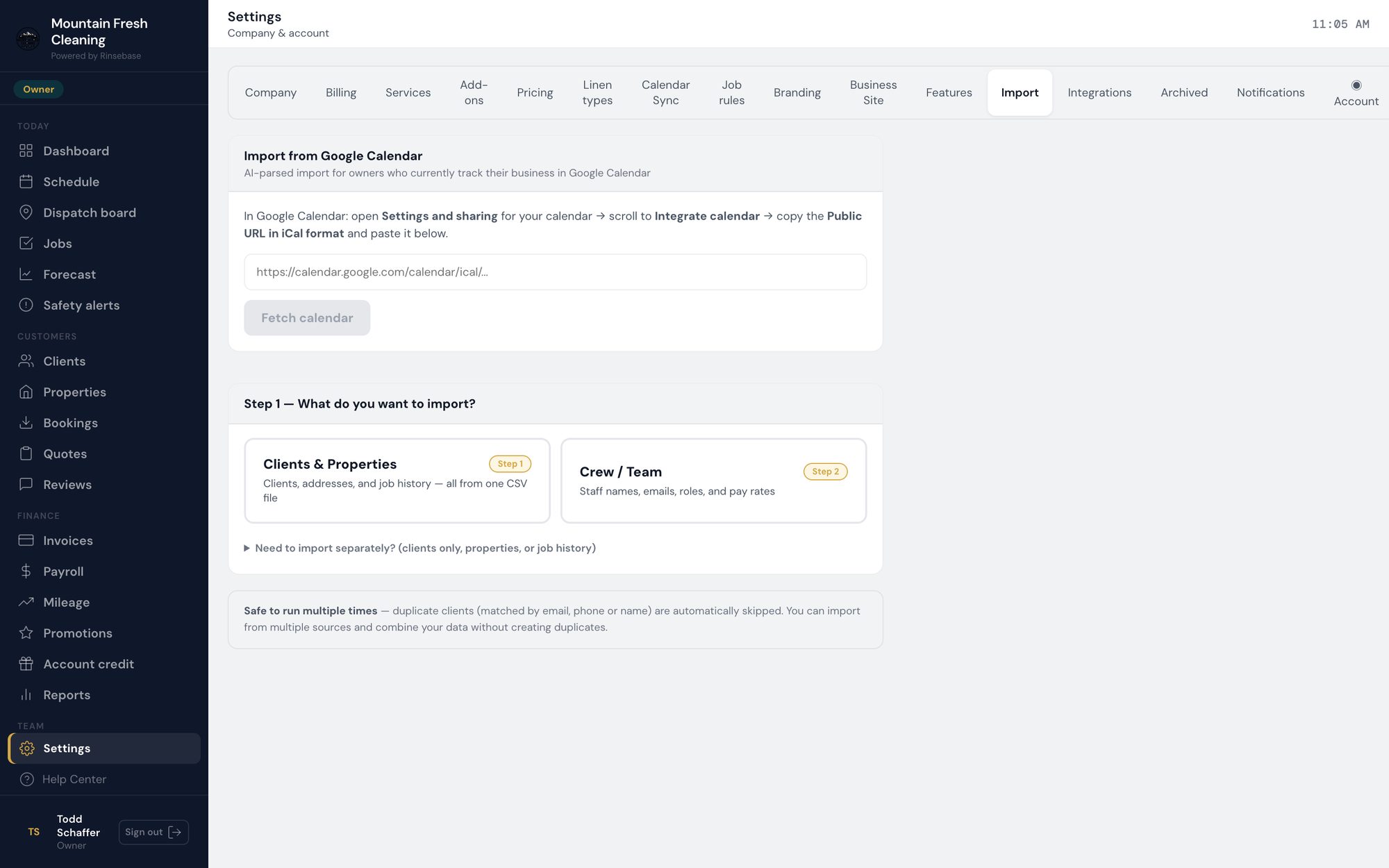The width and height of the screenshot is (1389, 868).
Task: Switch to the Archived tab
Action: click(1184, 92)
